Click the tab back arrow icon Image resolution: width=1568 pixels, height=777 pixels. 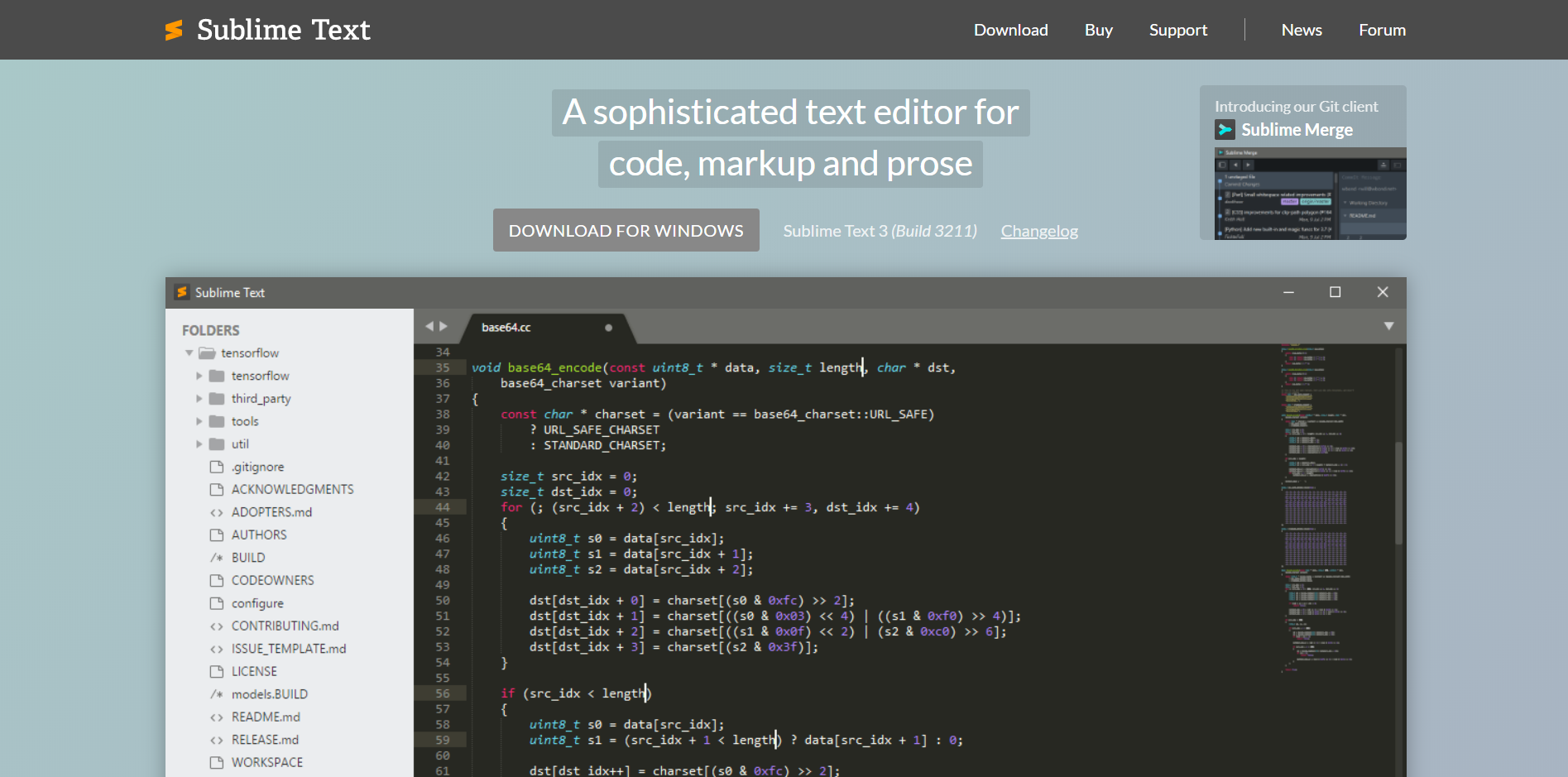(x=429, y=327)
